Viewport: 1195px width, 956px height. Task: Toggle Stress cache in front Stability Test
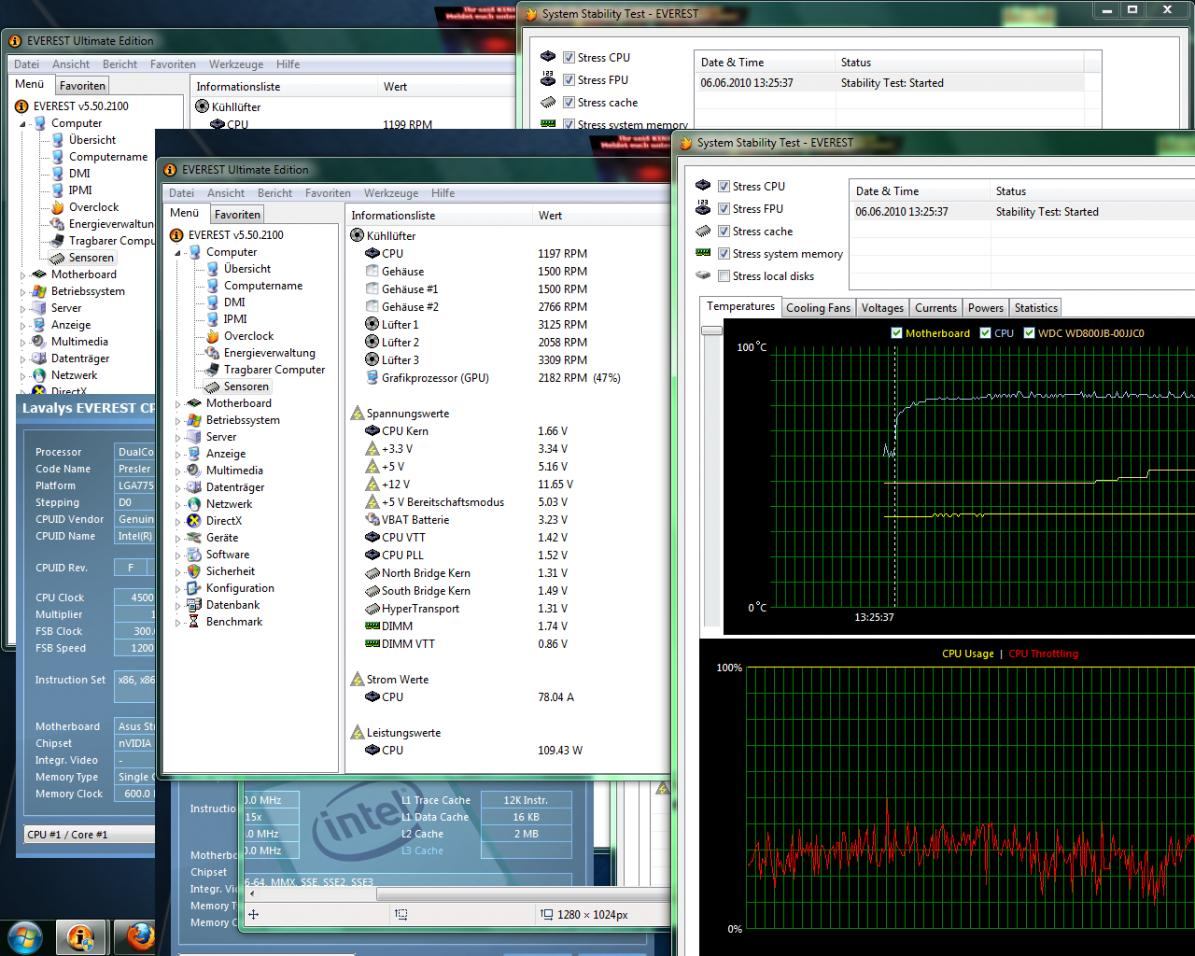pyautogui.click(x=724, y=231)
